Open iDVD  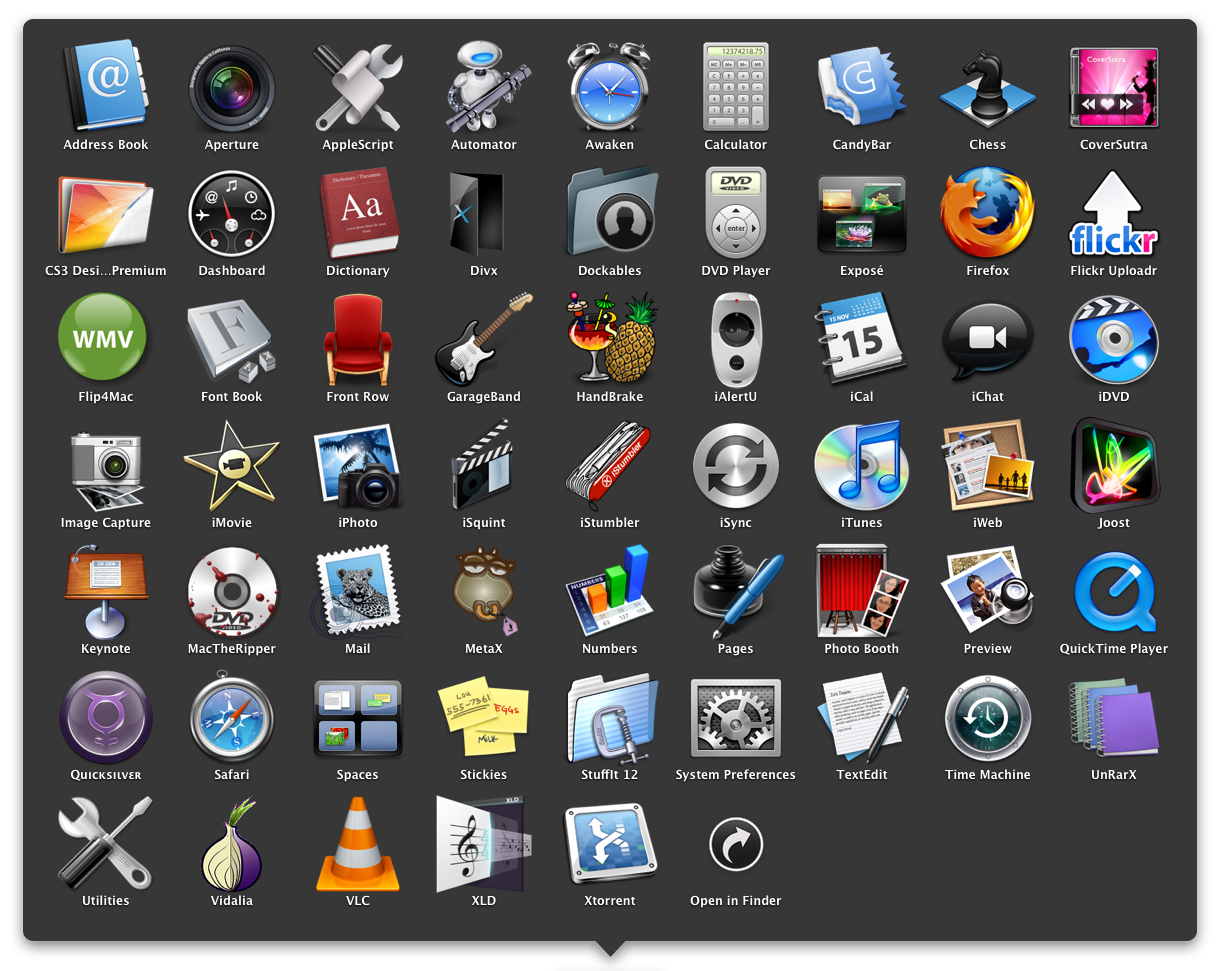coord(1114,339)
